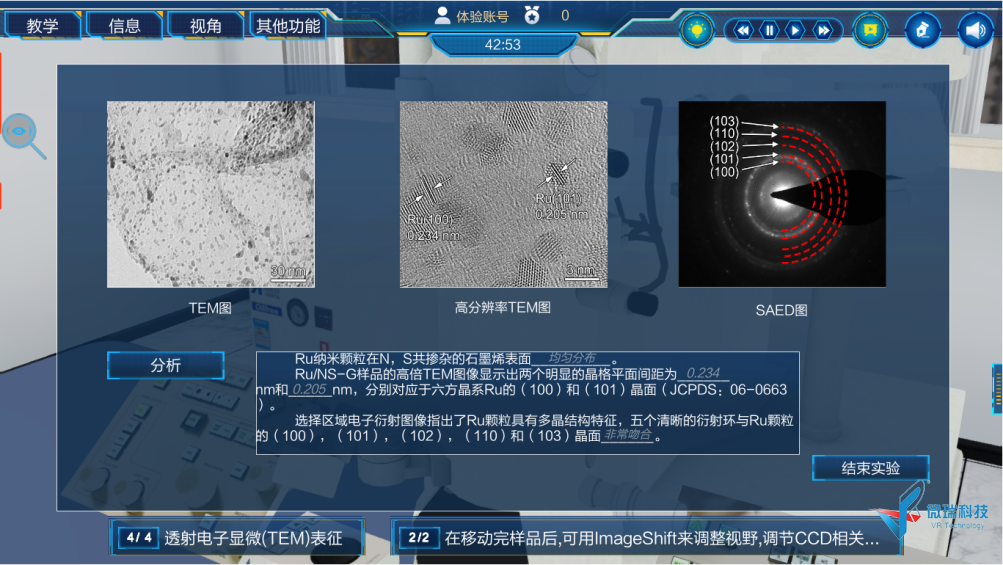This screenshot has height=565, width=1003.
Task: Open the 其他功能 menu
Action: pyautogui.click(x=288, y=26)
